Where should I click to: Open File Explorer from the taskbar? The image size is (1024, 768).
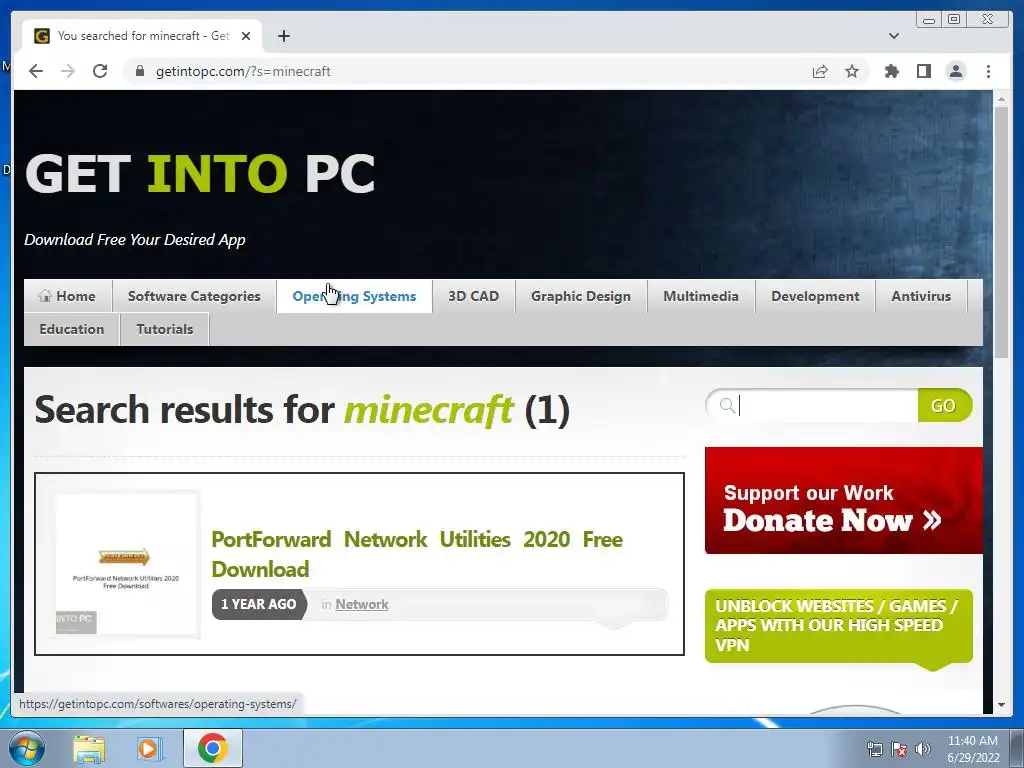[89, 748]
